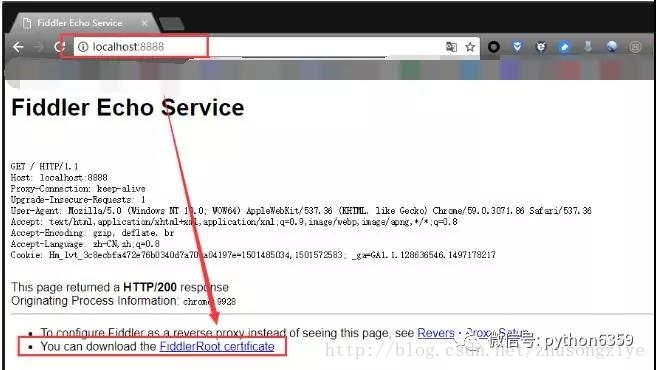656x370 pixels.
Task: Open the globe extension icon
Action: click(x=612, y=46)
